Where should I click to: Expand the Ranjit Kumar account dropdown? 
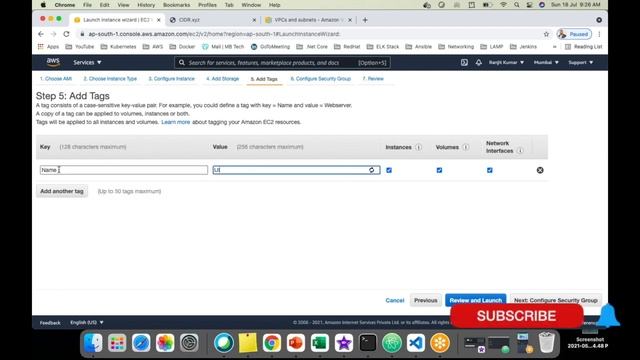tap(506, 62)
